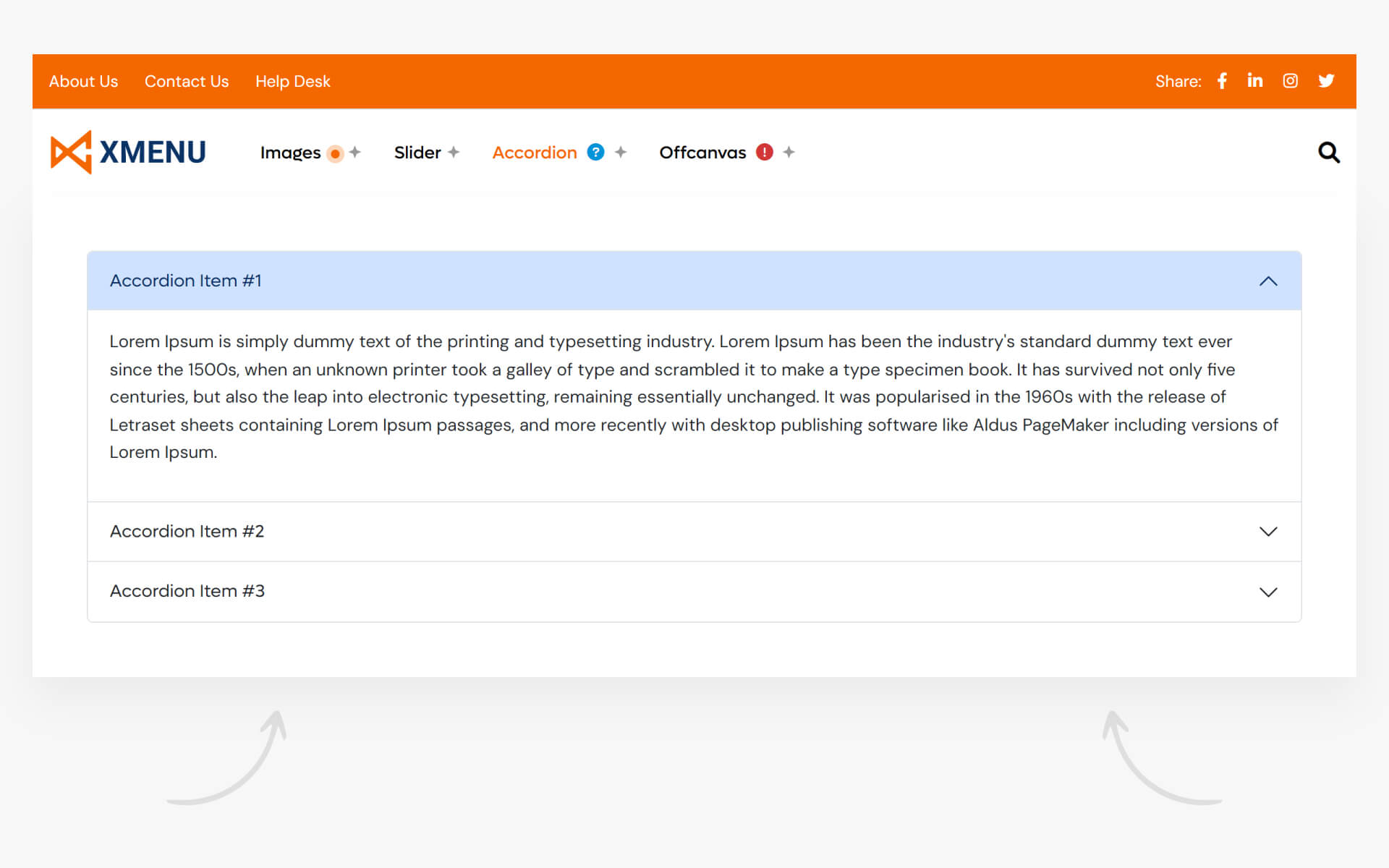
Task: Expand the Images menu plus icon
Action: [355, 152]
